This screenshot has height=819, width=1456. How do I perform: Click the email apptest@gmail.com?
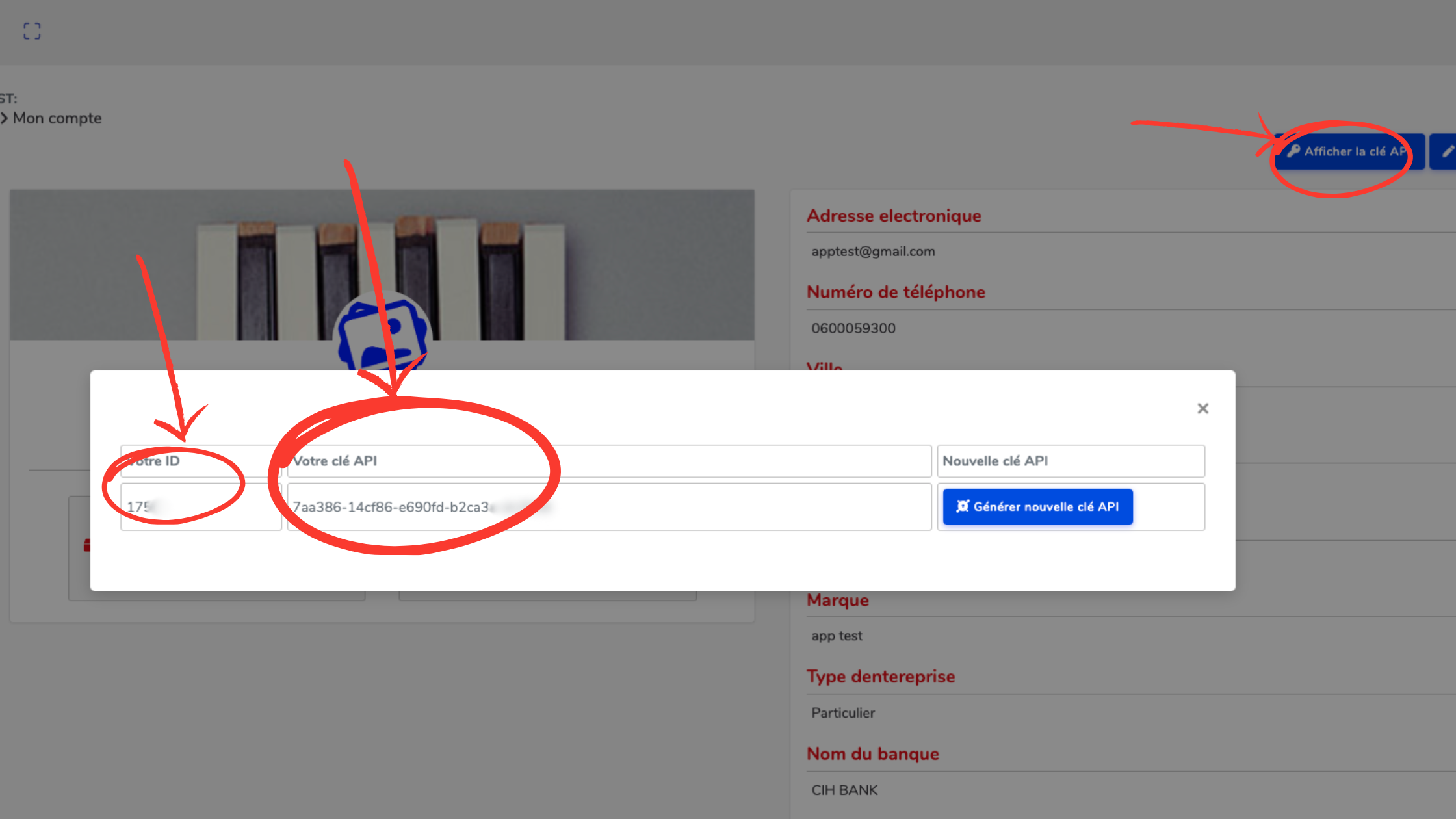[873, 251]
